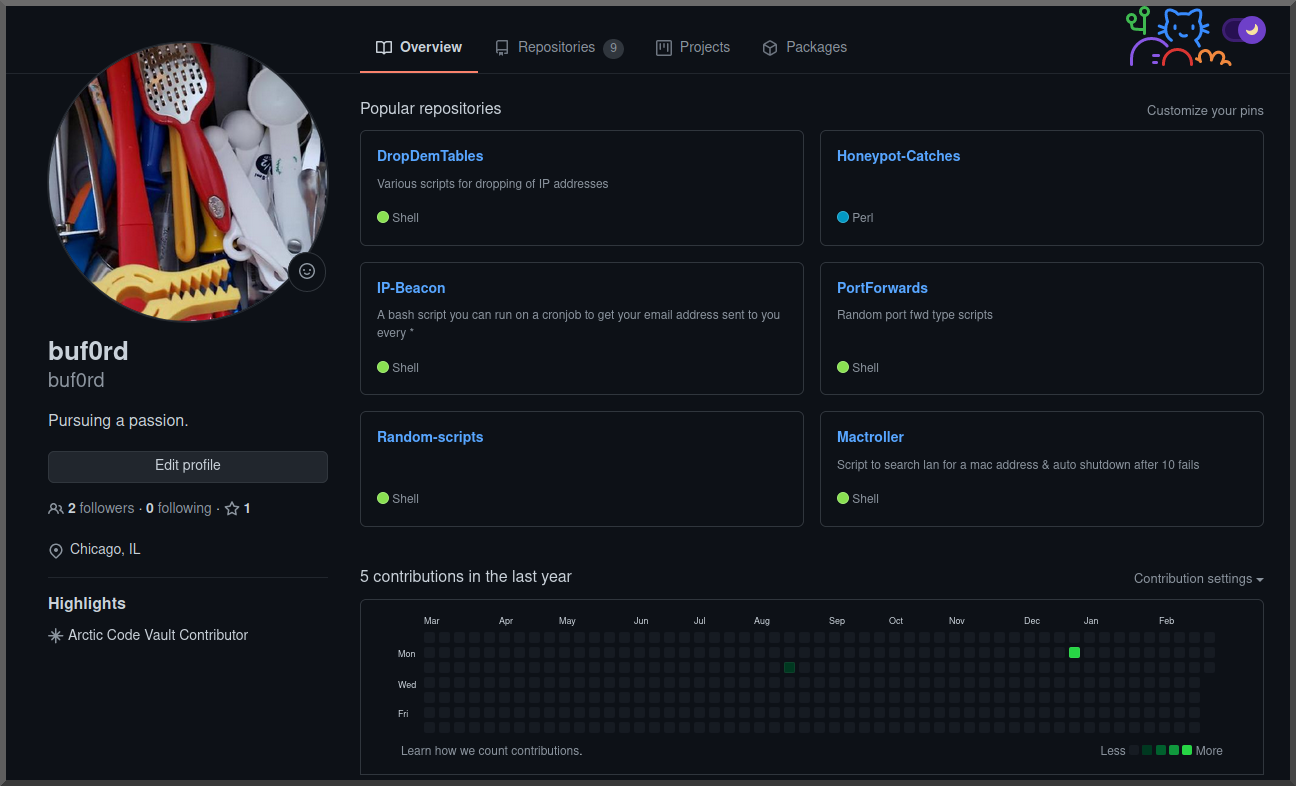Click the Projects board icon
Image resolution: width=1296 pixels, height=786 pixels.
click(x=664, y=48)
